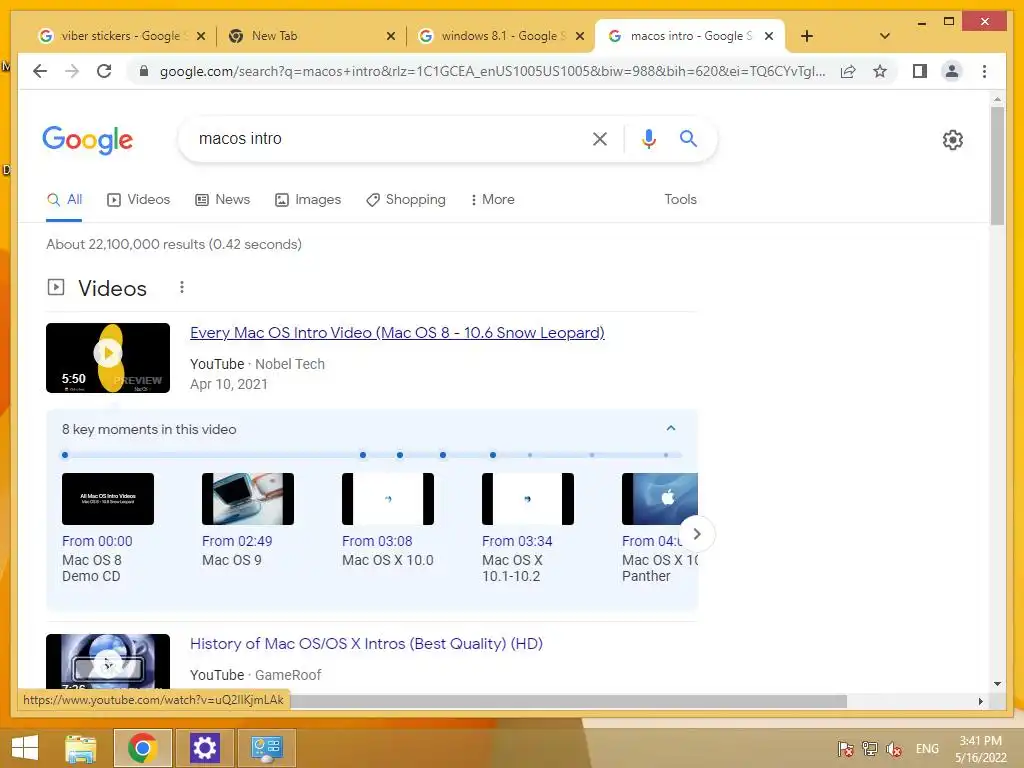Click the vertical scrollbar thumb
1024x768 pixels.
997,166
